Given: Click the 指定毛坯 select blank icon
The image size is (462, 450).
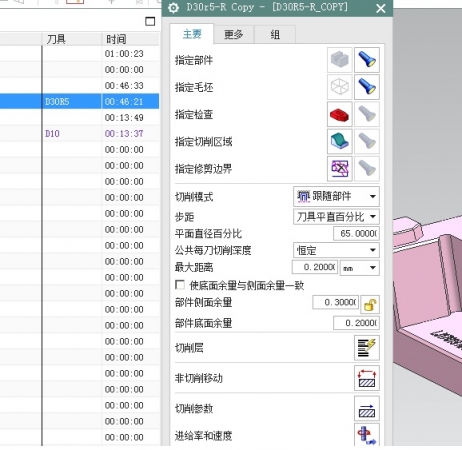Looking at the screenshot, I should click(340, 87).
